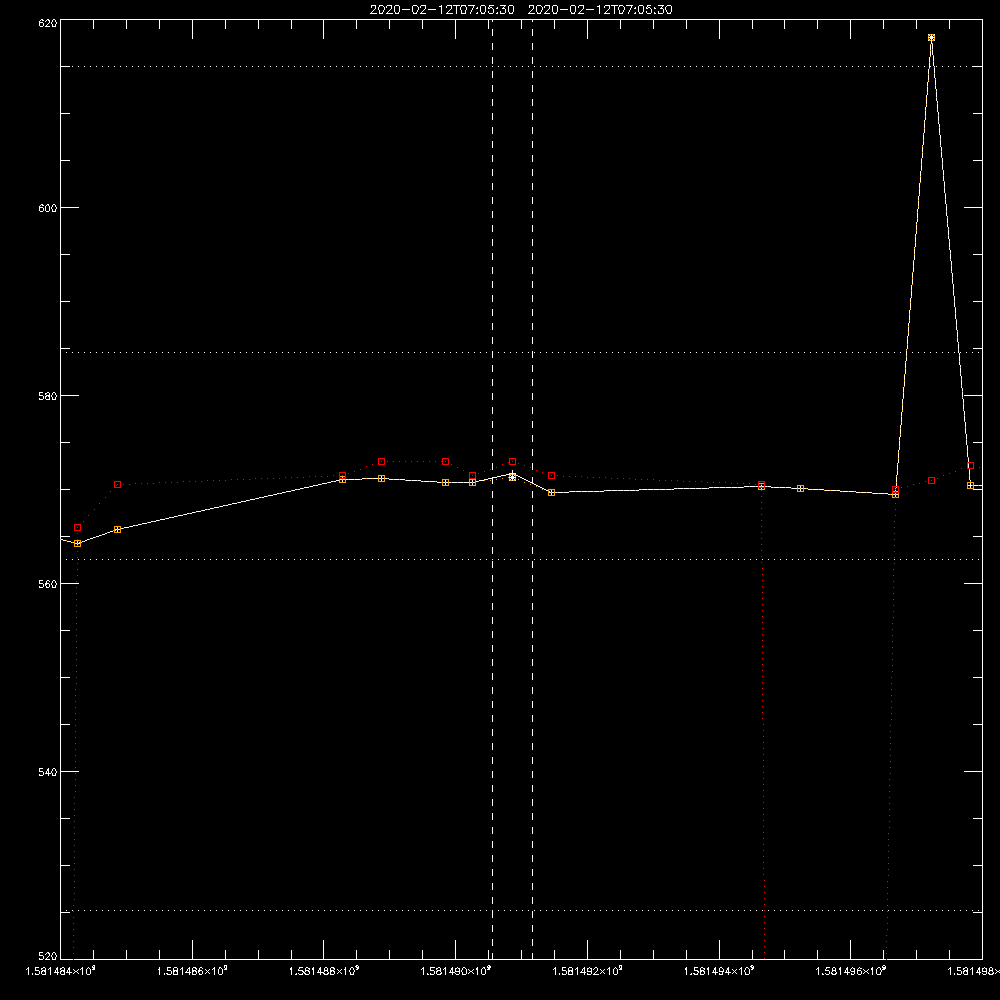This screenshot has width=1000, height=1000.
Task: Select the white cross marker between the dashed lines
Action: (x=512, y=476)
